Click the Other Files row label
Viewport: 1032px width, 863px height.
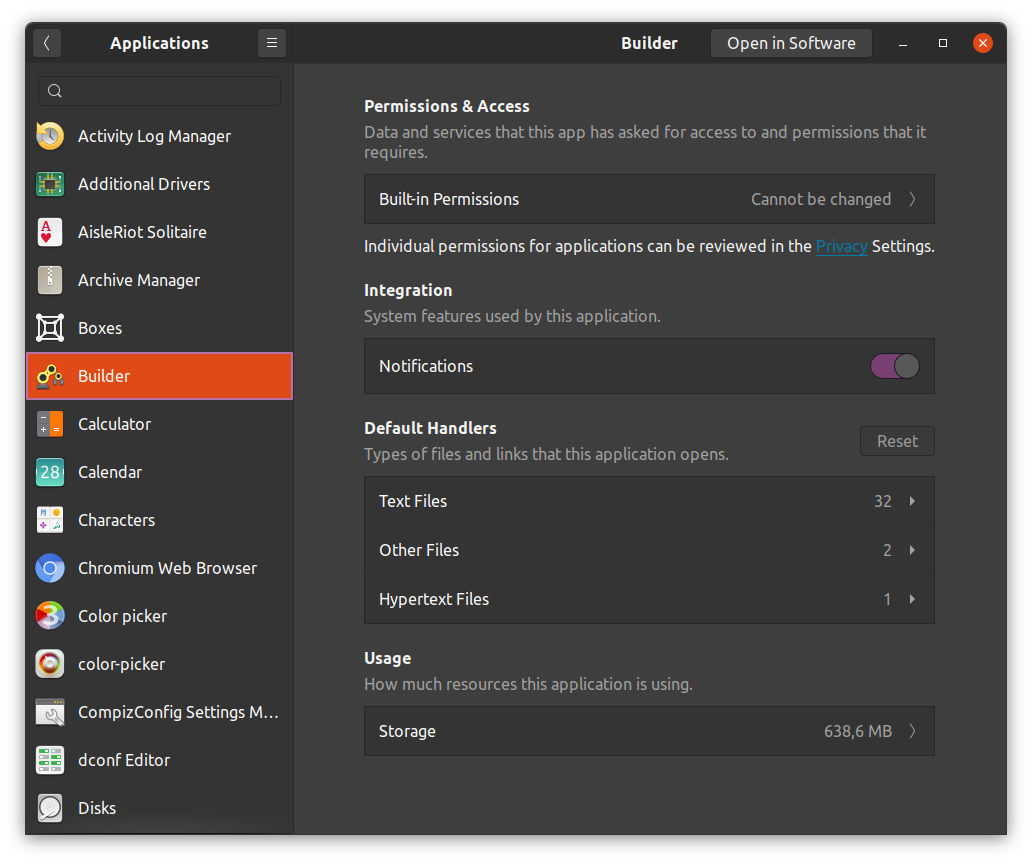pos(419,550)
